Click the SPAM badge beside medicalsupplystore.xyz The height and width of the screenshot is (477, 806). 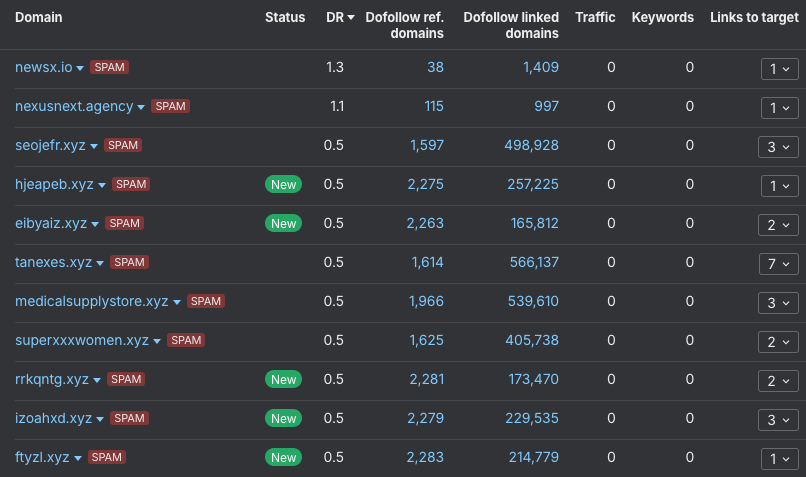click(206, 301)
